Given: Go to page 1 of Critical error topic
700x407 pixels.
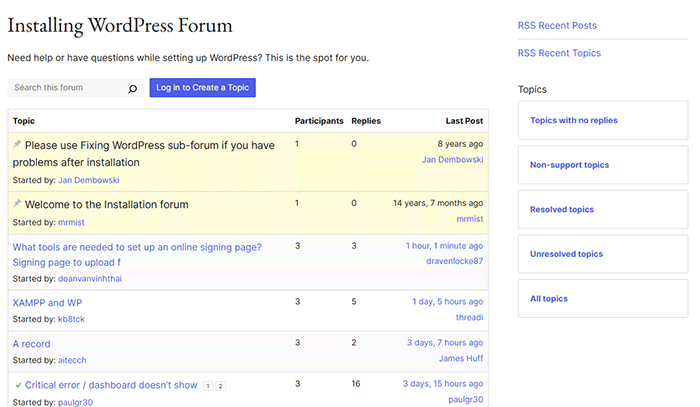Looking at the screenshot, I should point(208,386).
